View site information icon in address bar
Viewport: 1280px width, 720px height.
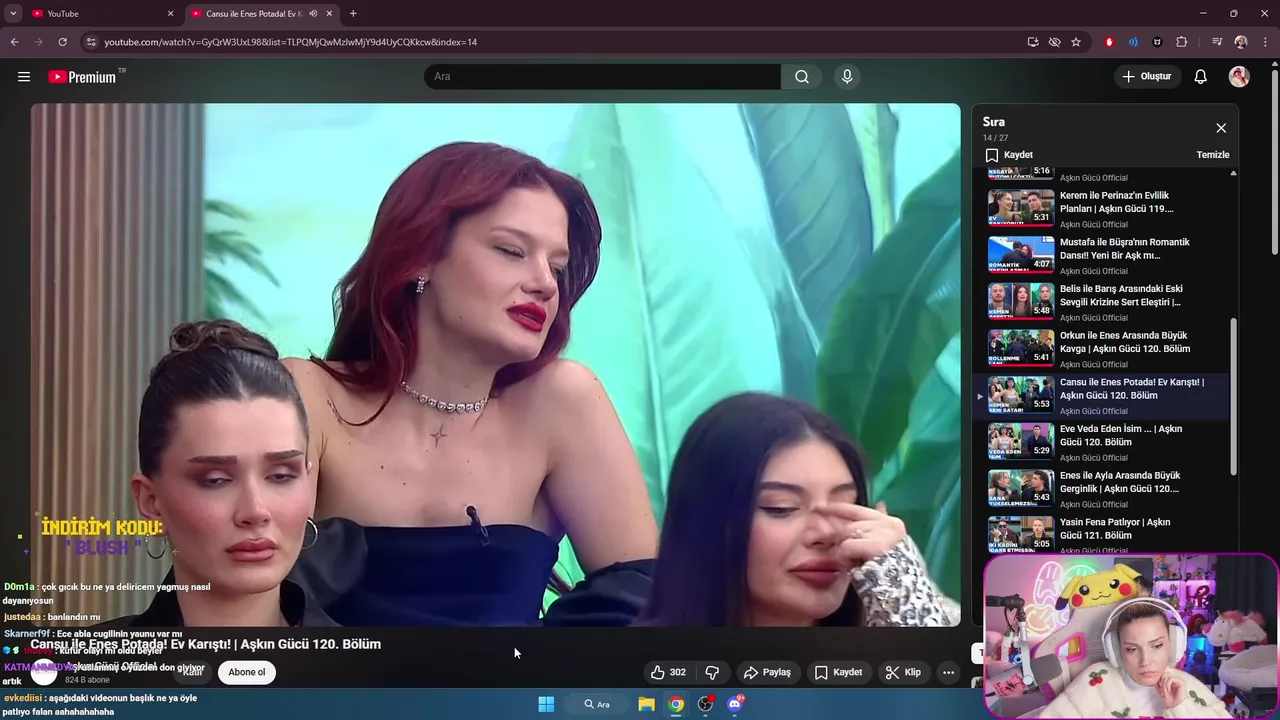[91, 42]
